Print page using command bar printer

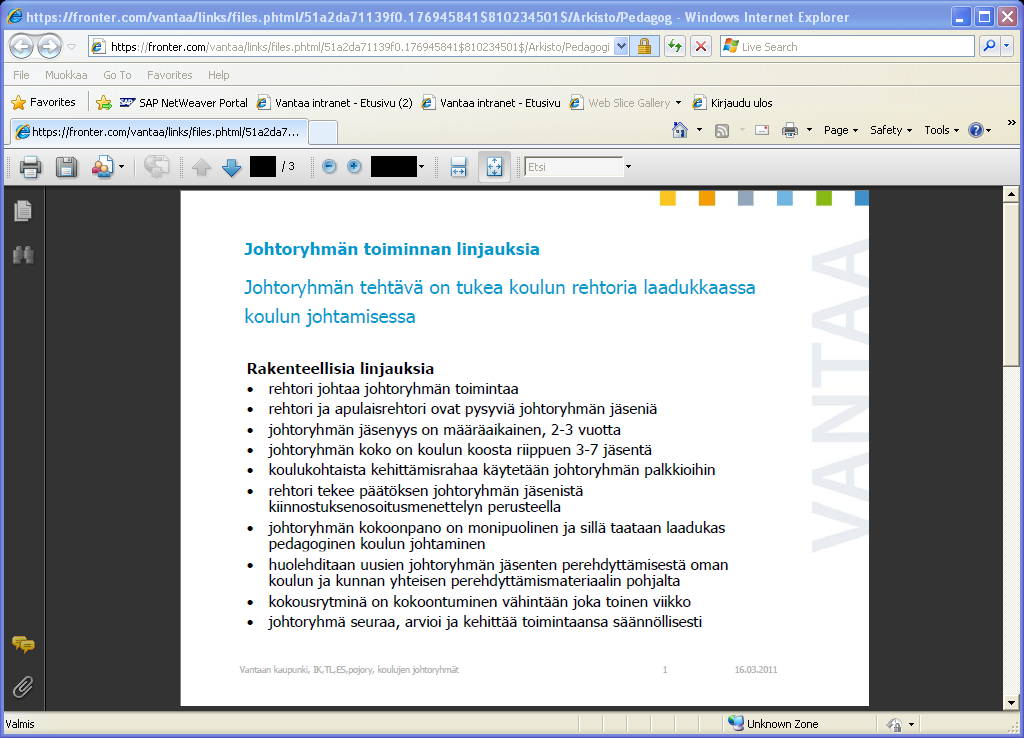[790, 130]
